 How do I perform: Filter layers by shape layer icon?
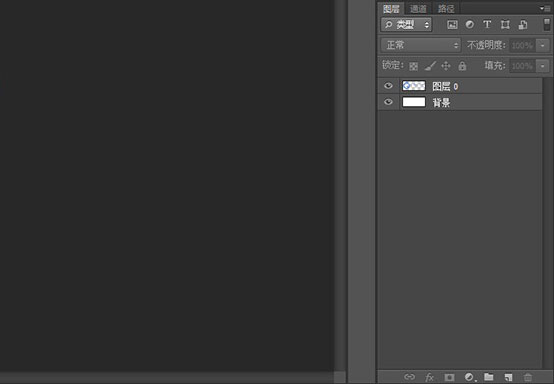click(505, 24)
